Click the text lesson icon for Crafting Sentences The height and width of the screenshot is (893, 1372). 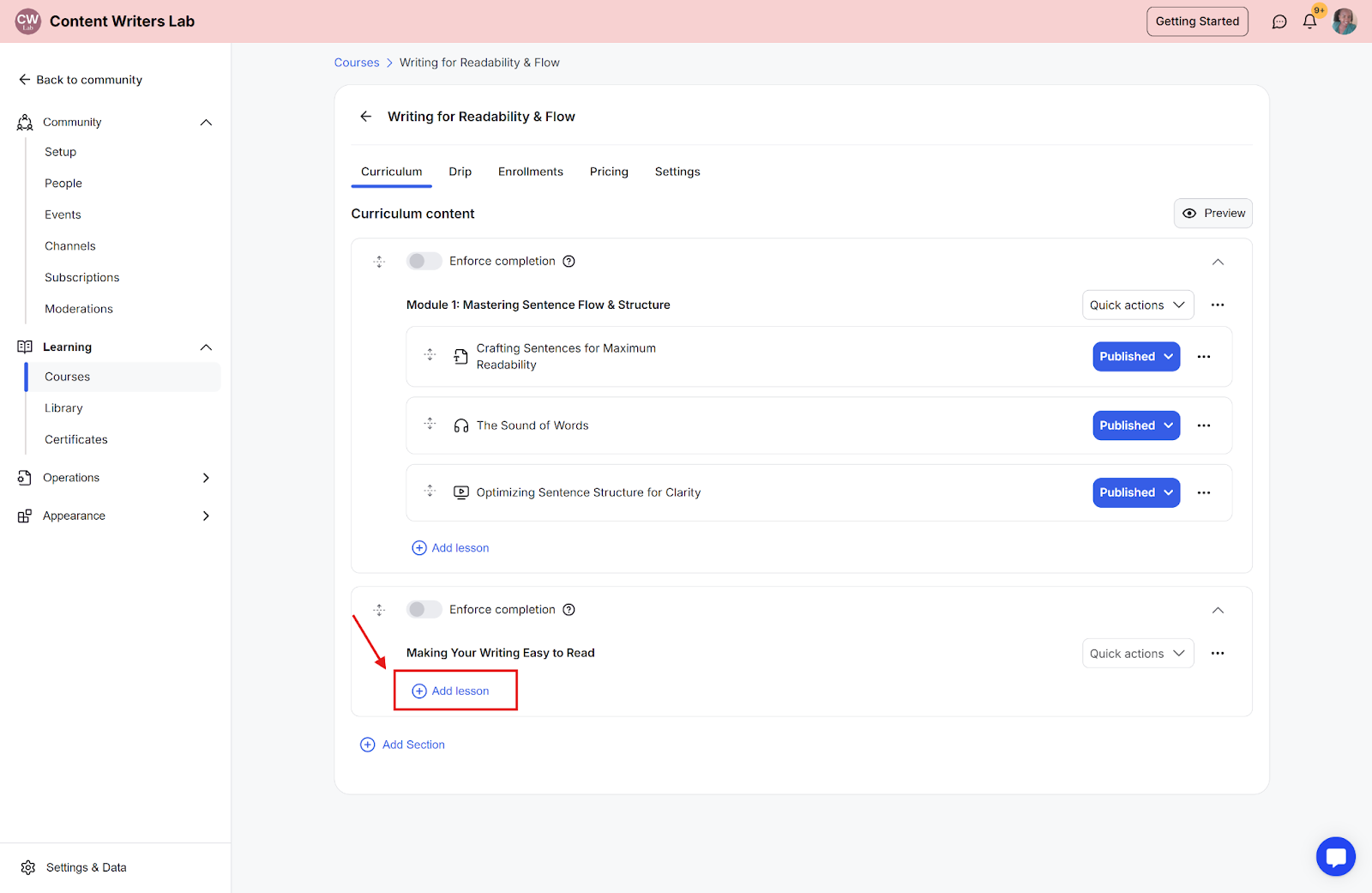461,357
